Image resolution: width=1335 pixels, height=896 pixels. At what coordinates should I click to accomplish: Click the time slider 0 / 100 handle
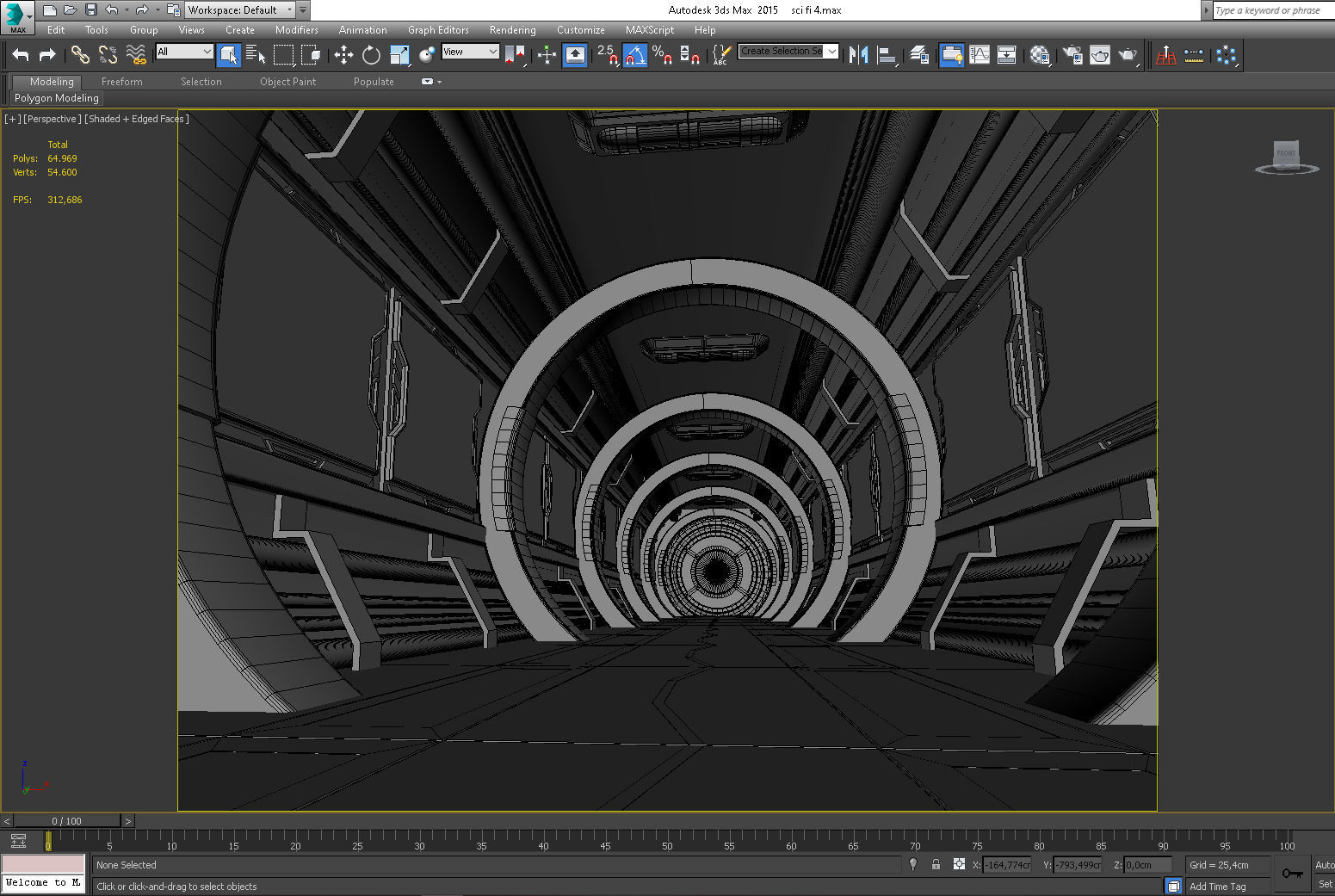tap(66, 821)
